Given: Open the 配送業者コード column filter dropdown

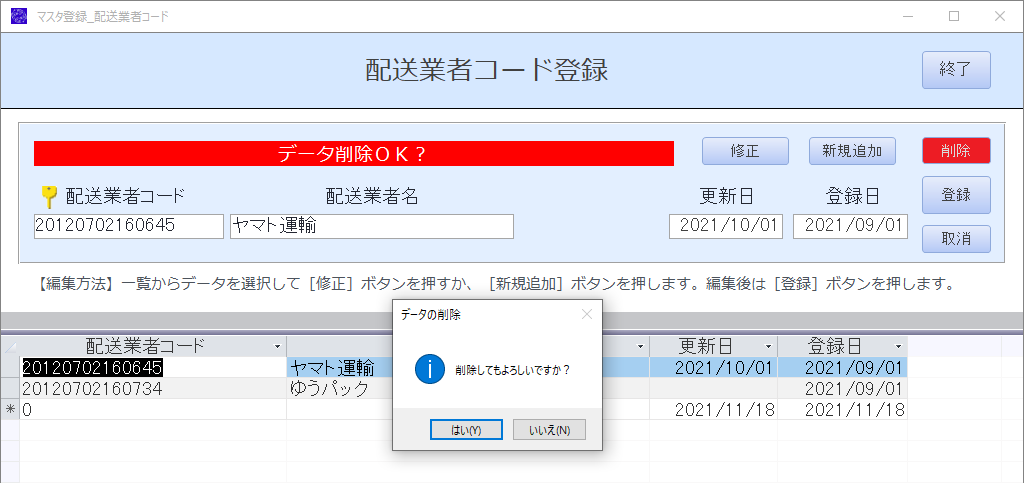Looking at the screenshot, I should [278, 346].
